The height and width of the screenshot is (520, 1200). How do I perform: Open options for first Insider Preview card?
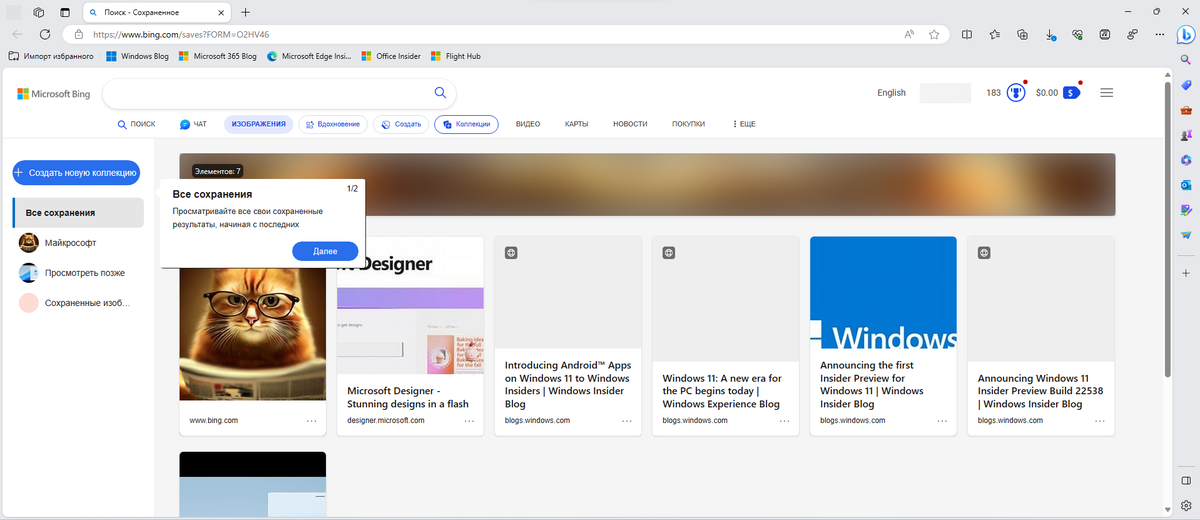[x=942, y=421]
